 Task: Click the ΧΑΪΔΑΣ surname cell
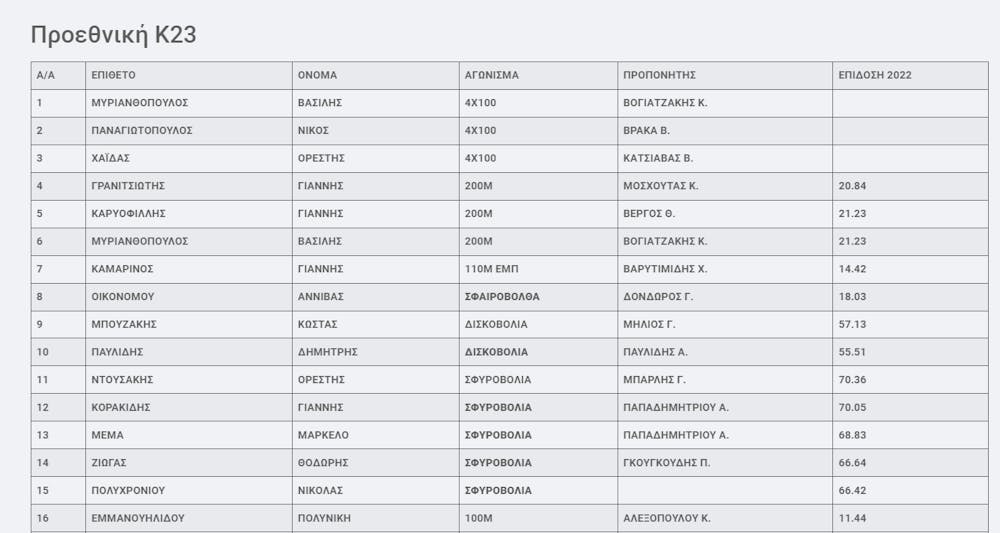click(x=111, y=158)
